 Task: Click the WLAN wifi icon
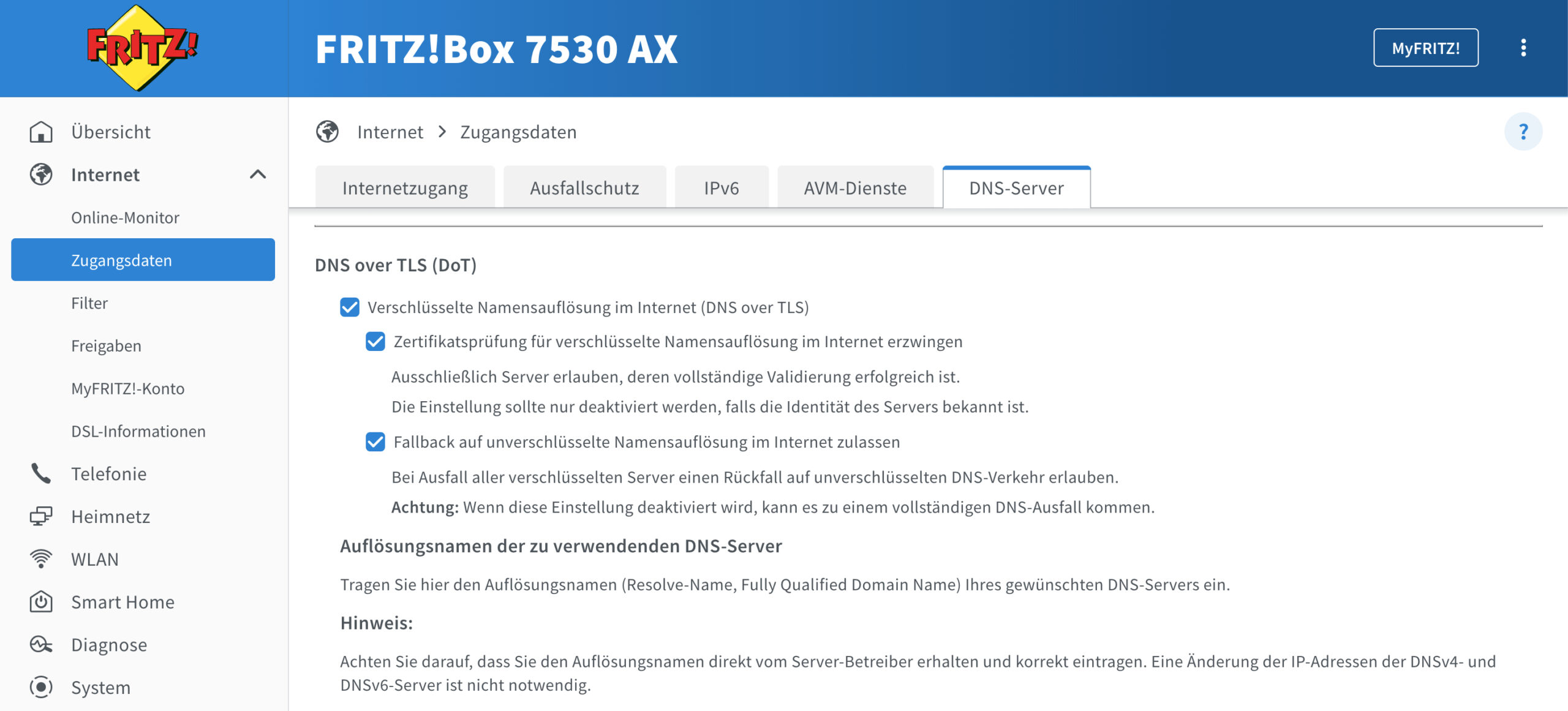click(41, 559)
